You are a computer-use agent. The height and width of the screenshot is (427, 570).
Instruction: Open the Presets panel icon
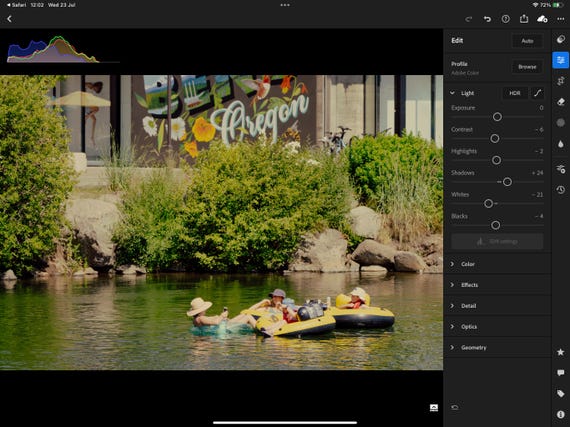561,39
